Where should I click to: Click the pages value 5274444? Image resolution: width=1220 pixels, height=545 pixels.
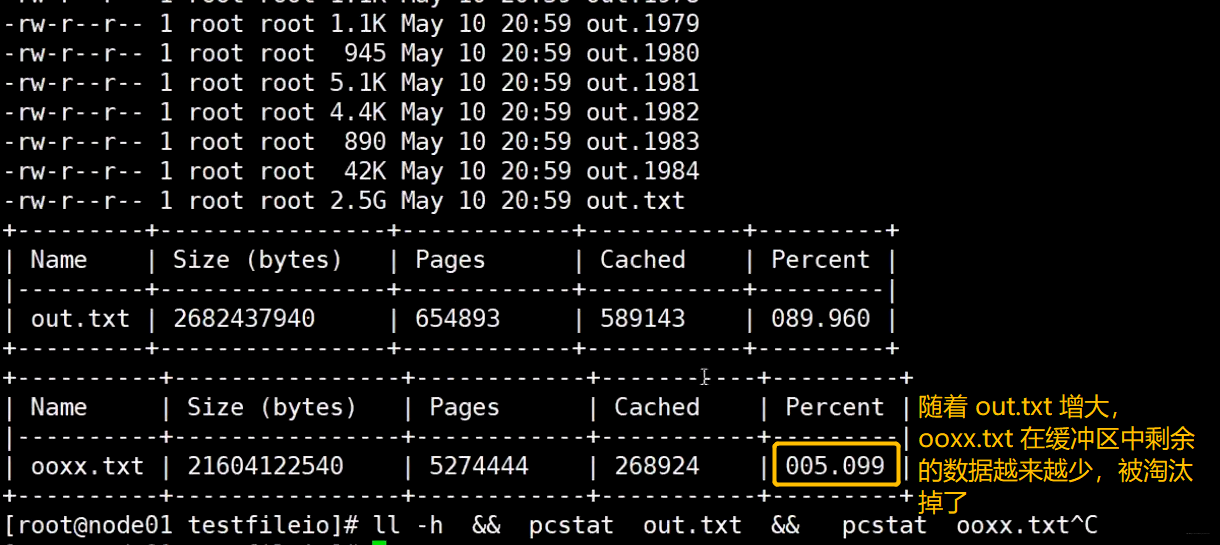479,467
